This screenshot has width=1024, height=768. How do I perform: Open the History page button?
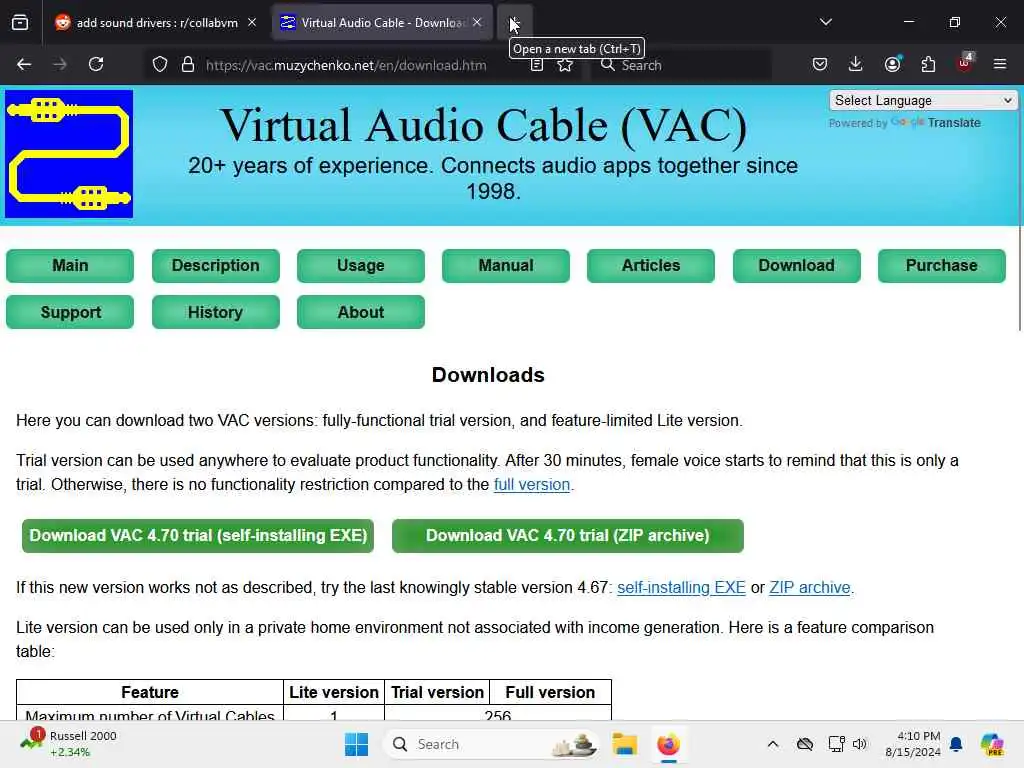[216, 312]
